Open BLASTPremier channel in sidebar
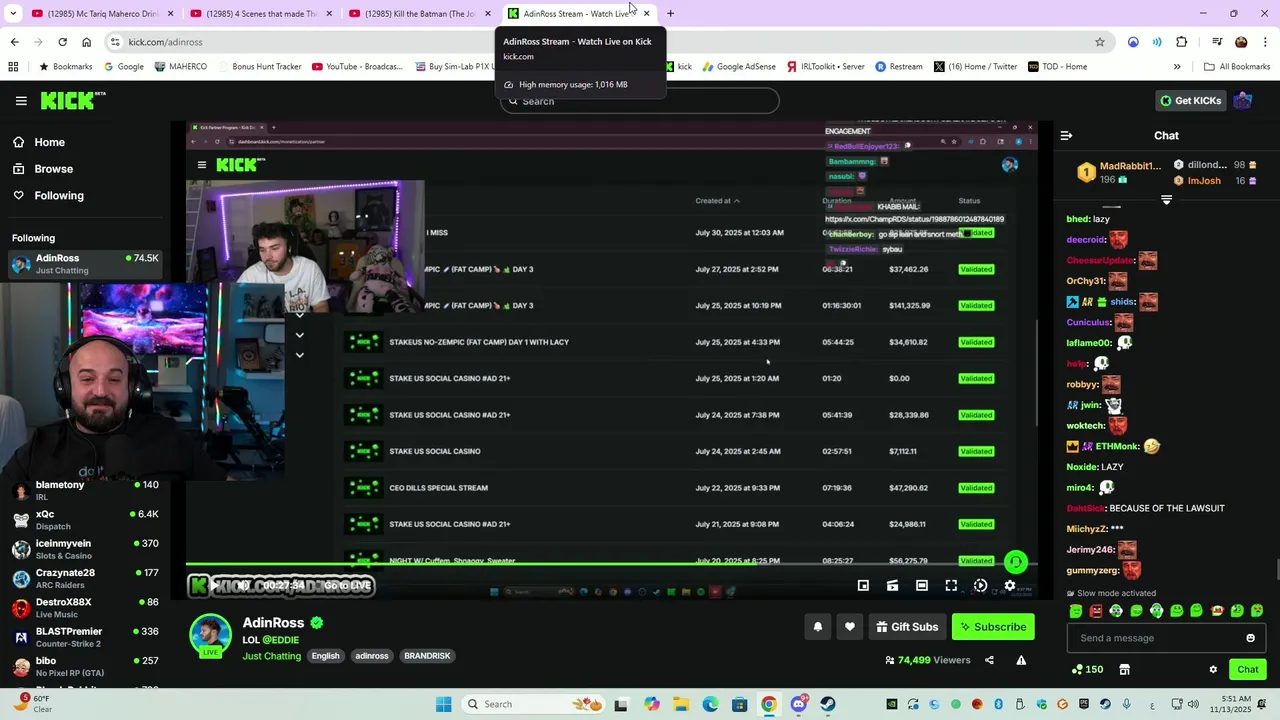Screen dimensions: 1280x720 pos(85,637)
